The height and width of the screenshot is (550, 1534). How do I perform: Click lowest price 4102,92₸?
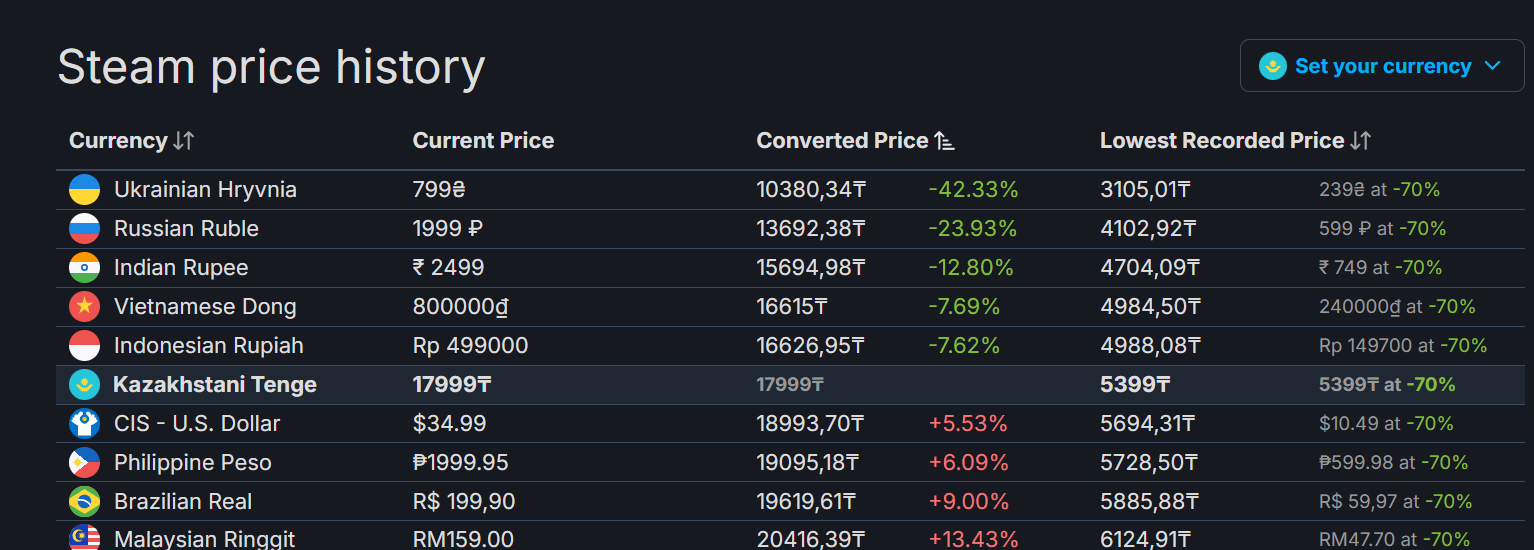(1148, 228)
